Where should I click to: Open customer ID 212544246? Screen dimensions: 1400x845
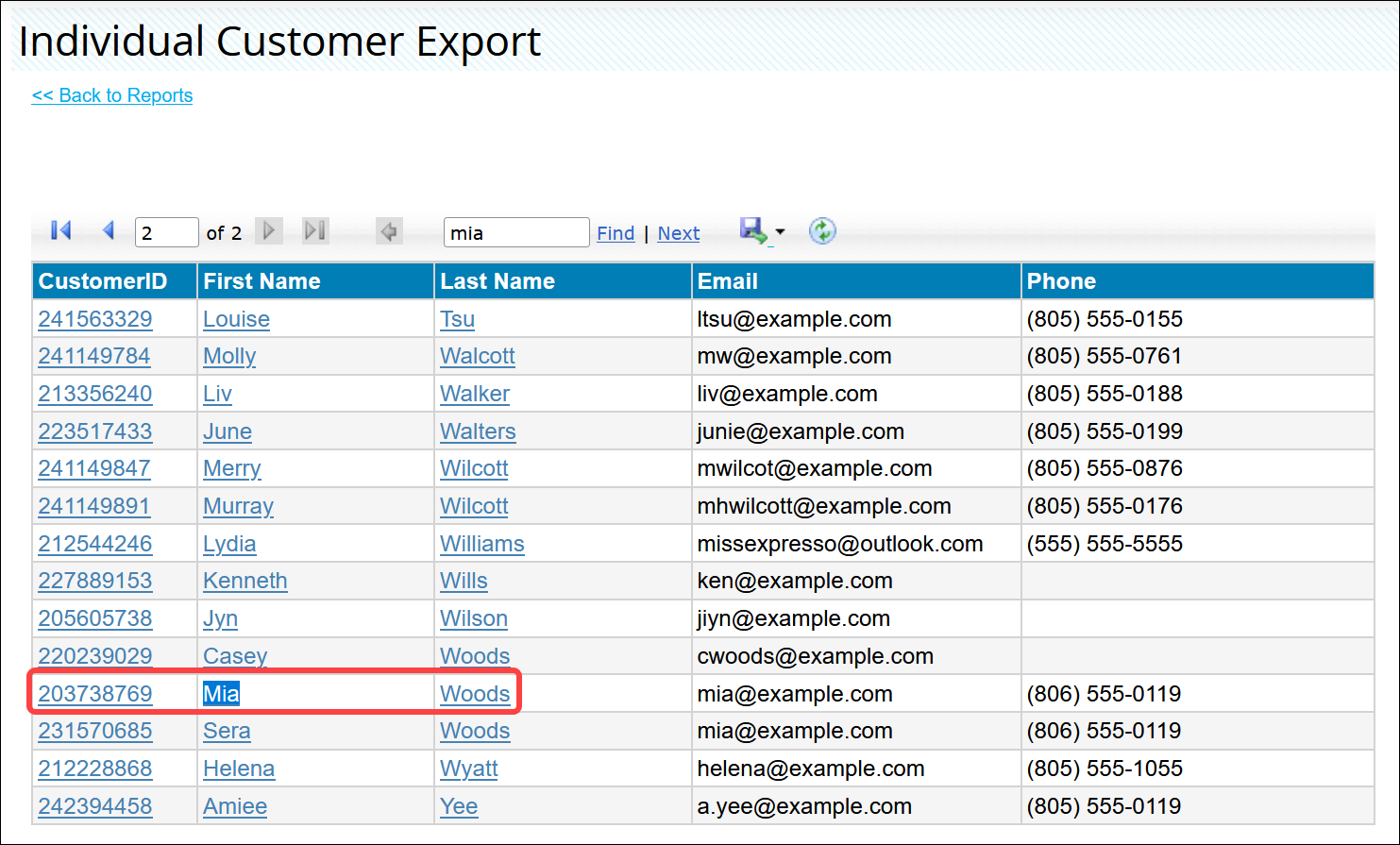point(95,544)
